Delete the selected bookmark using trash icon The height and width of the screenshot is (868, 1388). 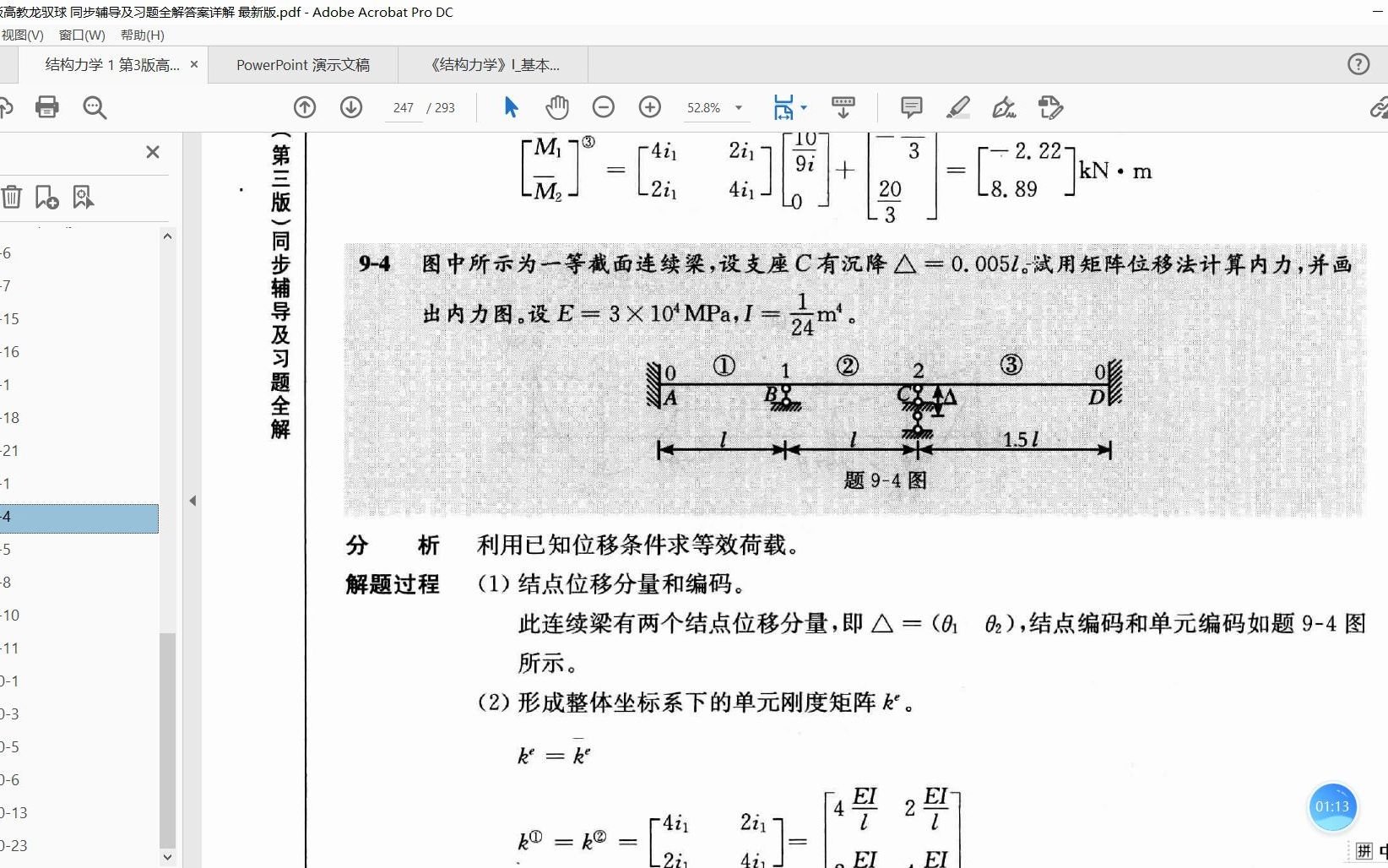(x=12, y=196)
